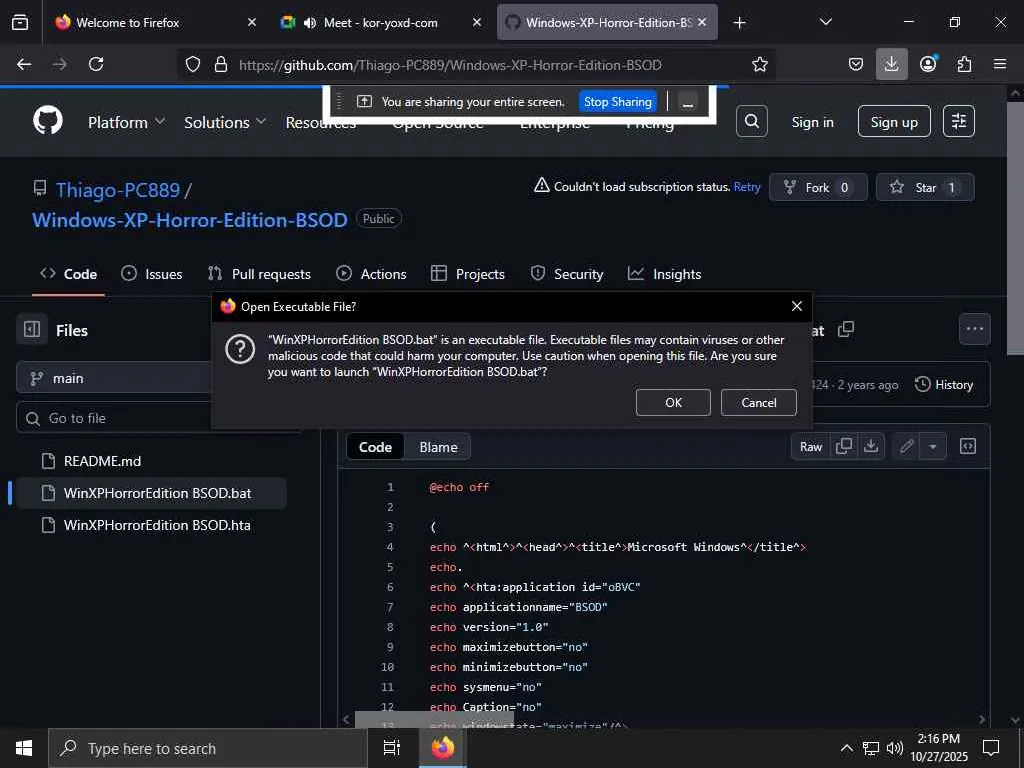Click the taskbar search box
Image resolution: width=1024 pixels, height=768 pixels.
pos(208,748)
